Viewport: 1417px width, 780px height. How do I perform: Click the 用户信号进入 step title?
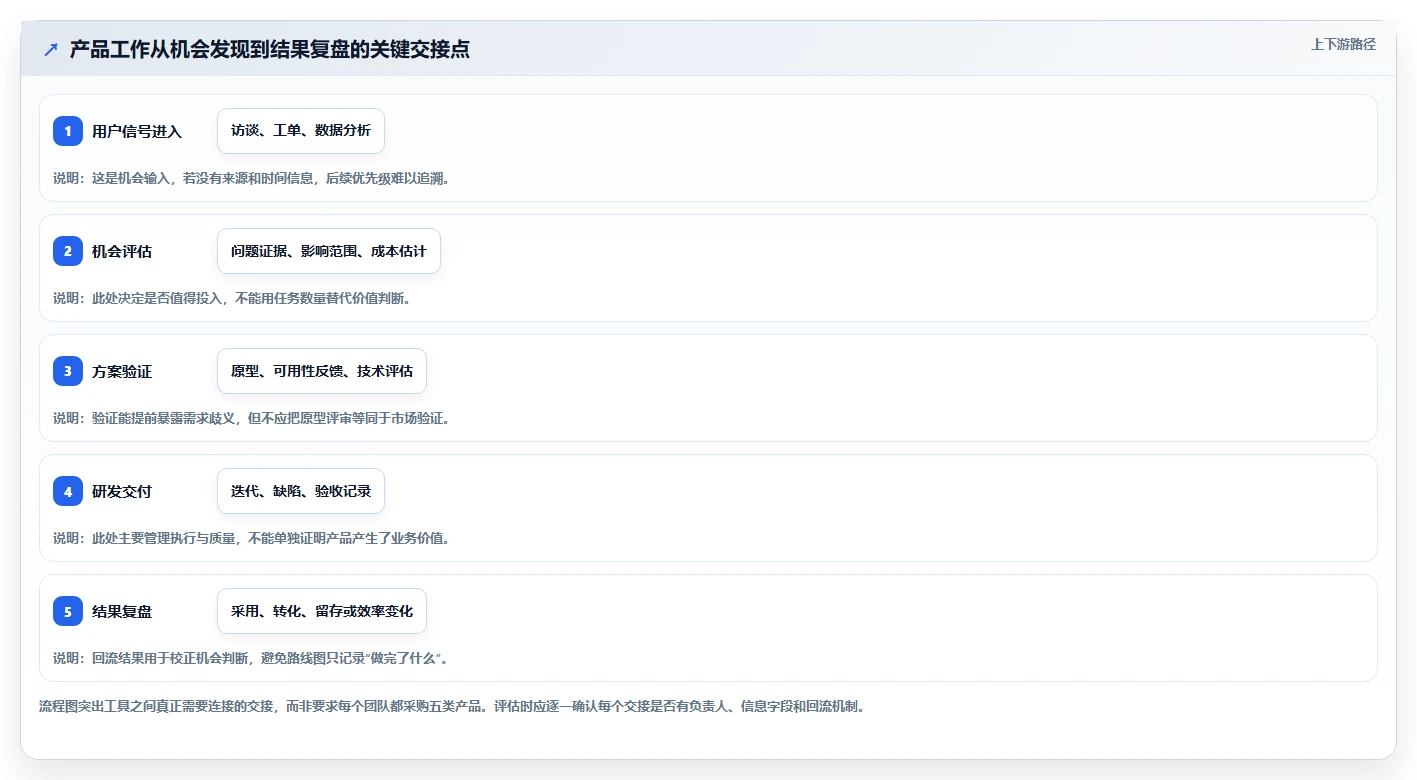pos(137,131)
